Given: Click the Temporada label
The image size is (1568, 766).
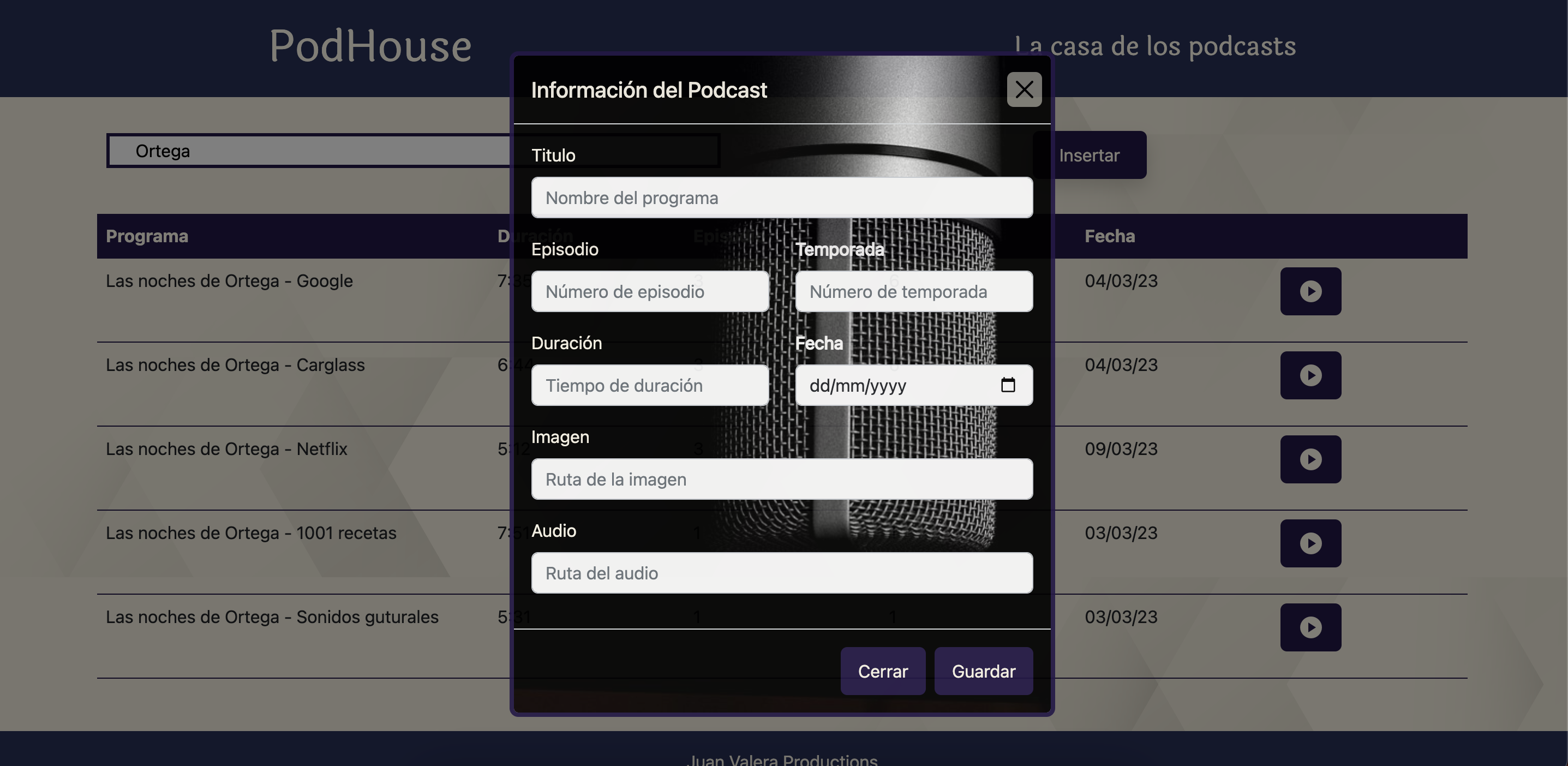Looking at the screenshot, I should [840, 249].
